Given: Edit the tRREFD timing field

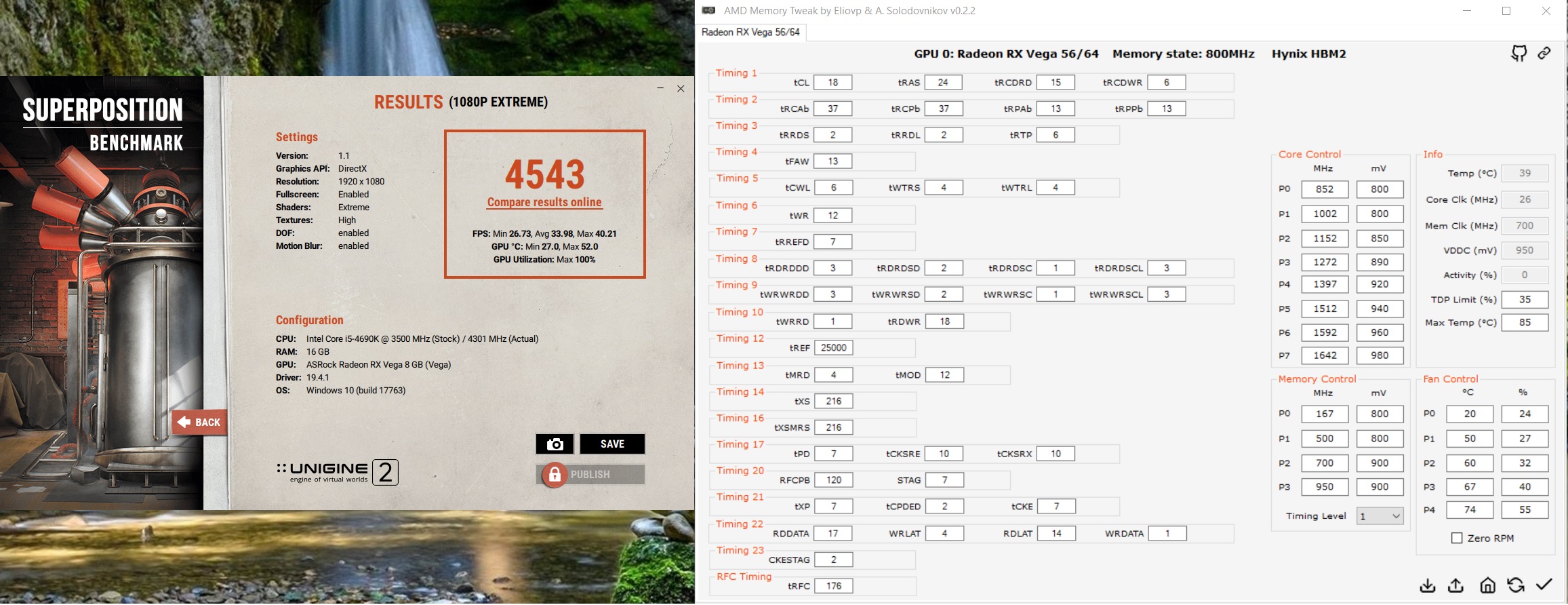Looking at the screenshot, I should [x=833, y=242].
